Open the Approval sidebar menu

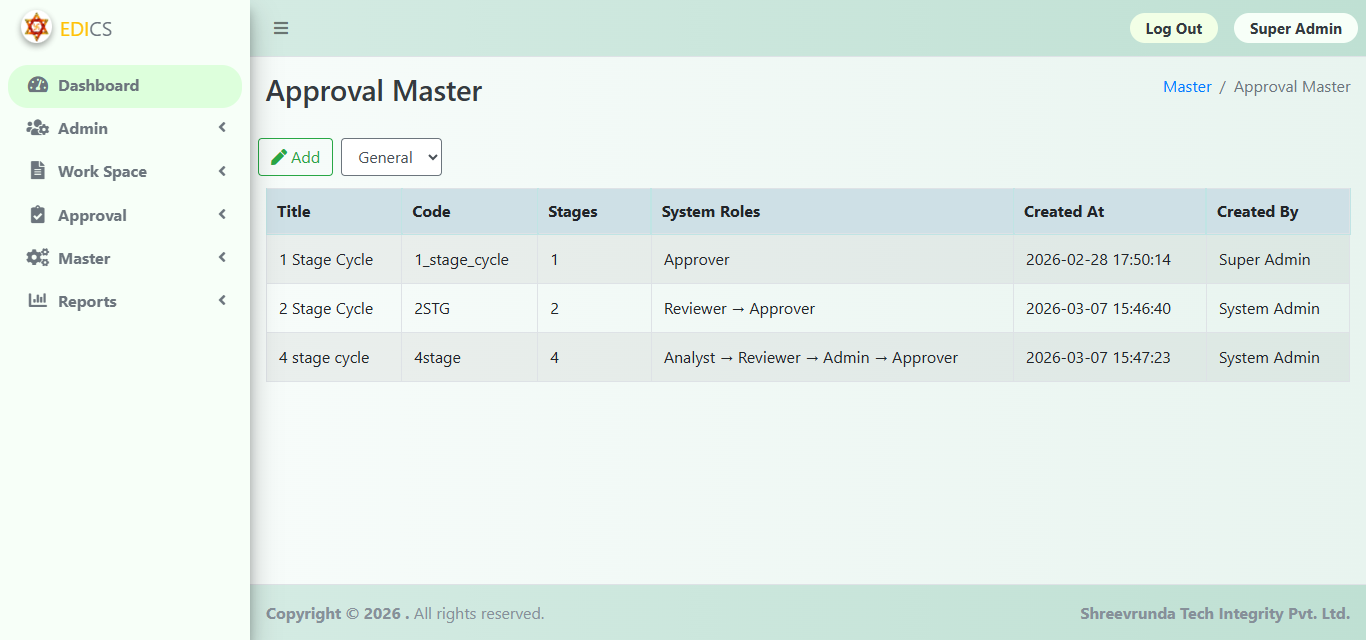click(x=92, y=215)
